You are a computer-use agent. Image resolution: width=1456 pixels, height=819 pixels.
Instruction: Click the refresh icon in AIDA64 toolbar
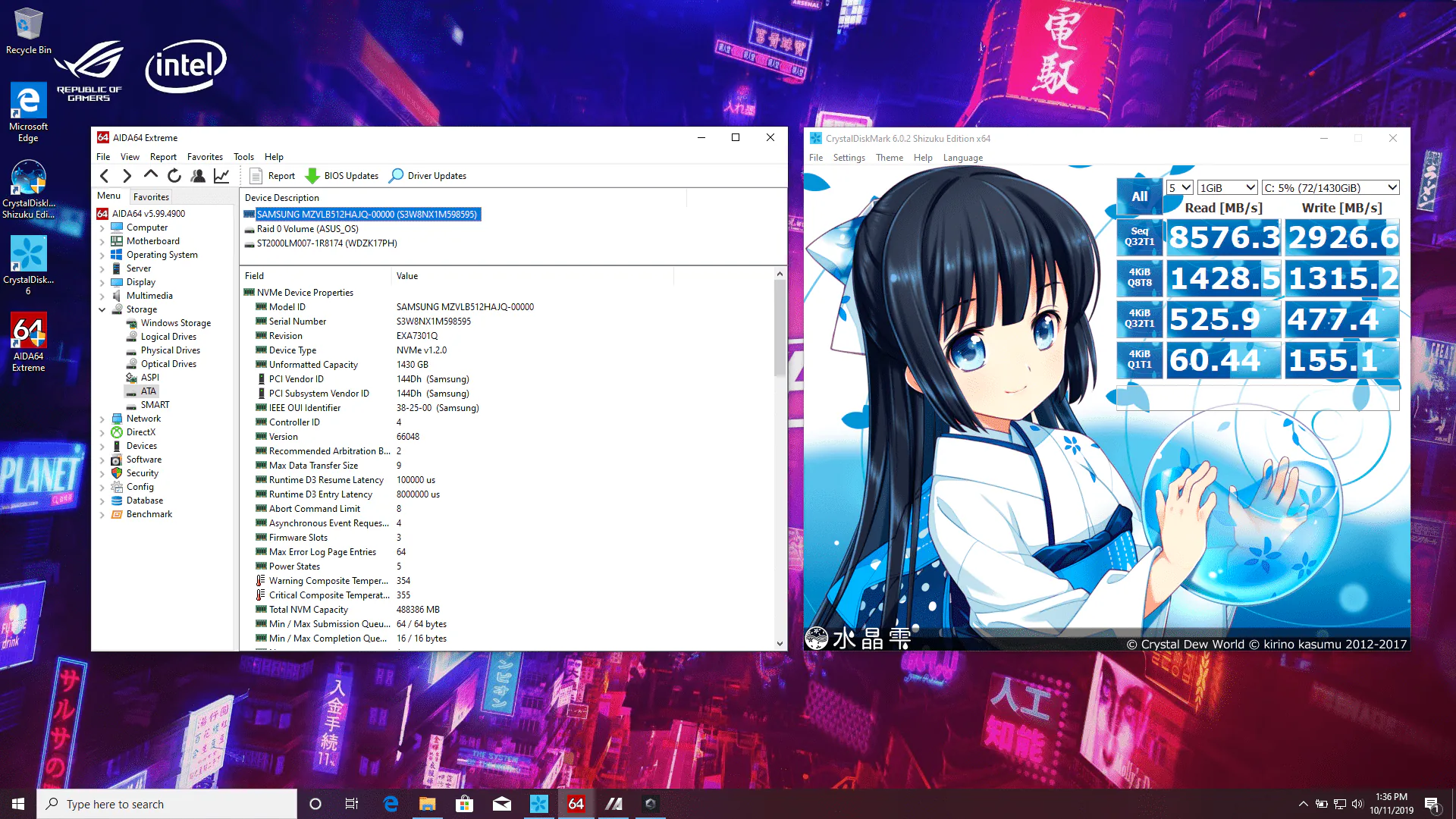click(174, 176)
